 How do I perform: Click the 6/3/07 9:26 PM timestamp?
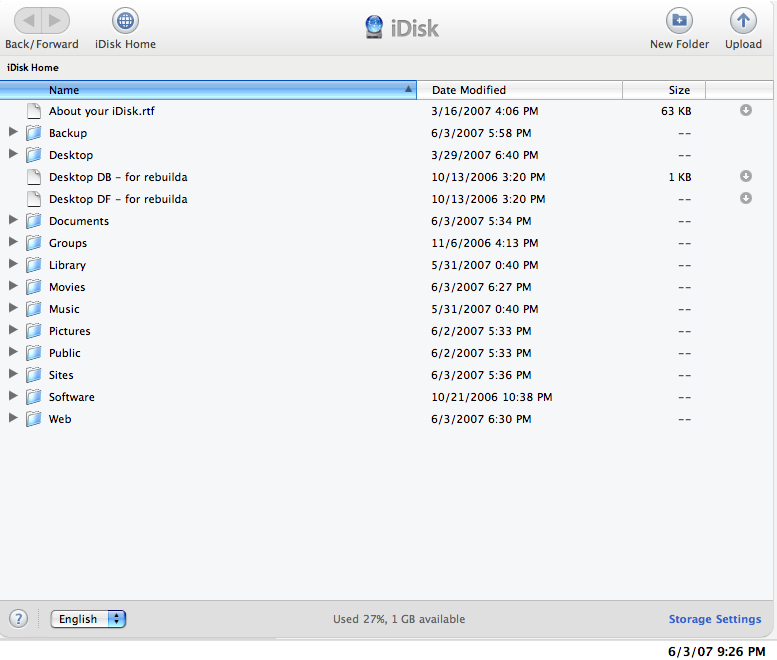pos(717,651)
